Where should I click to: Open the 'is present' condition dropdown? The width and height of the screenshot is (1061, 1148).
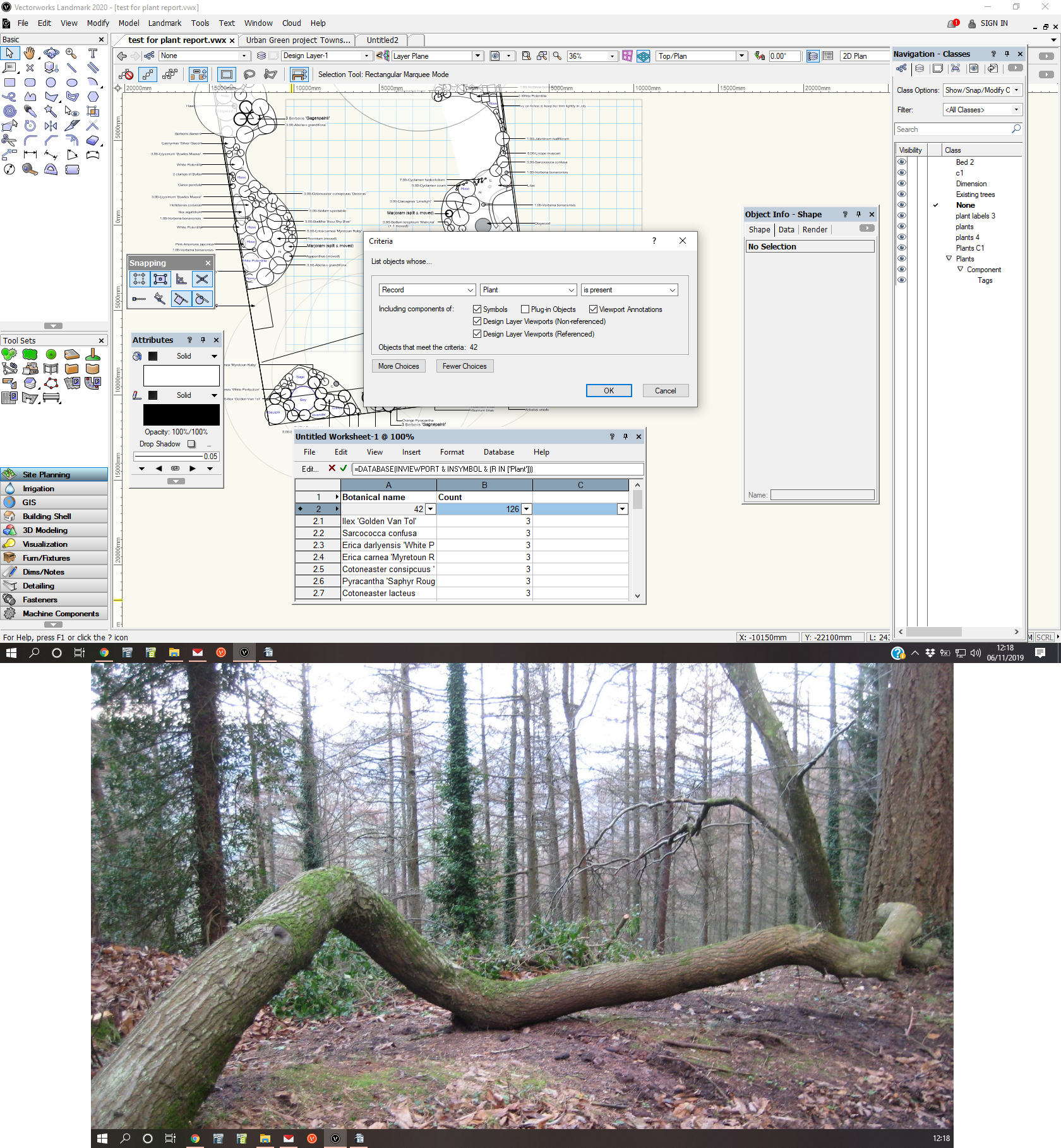point(629,290)
